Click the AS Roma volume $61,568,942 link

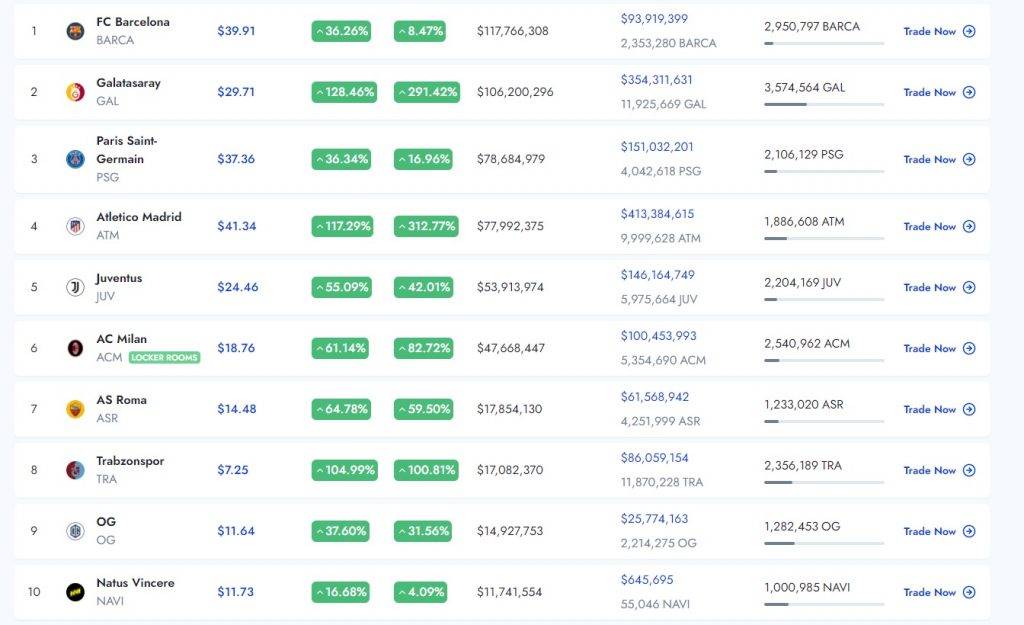click(x=654, y=397)
